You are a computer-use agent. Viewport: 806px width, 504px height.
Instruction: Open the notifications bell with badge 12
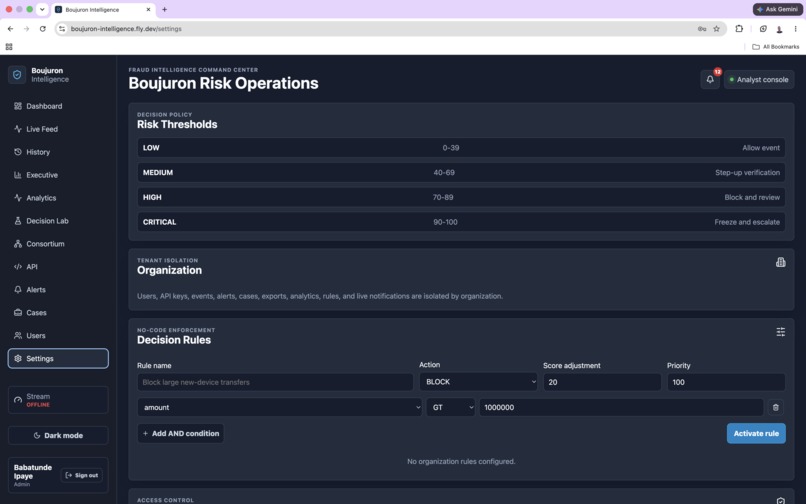click(710, 79)
